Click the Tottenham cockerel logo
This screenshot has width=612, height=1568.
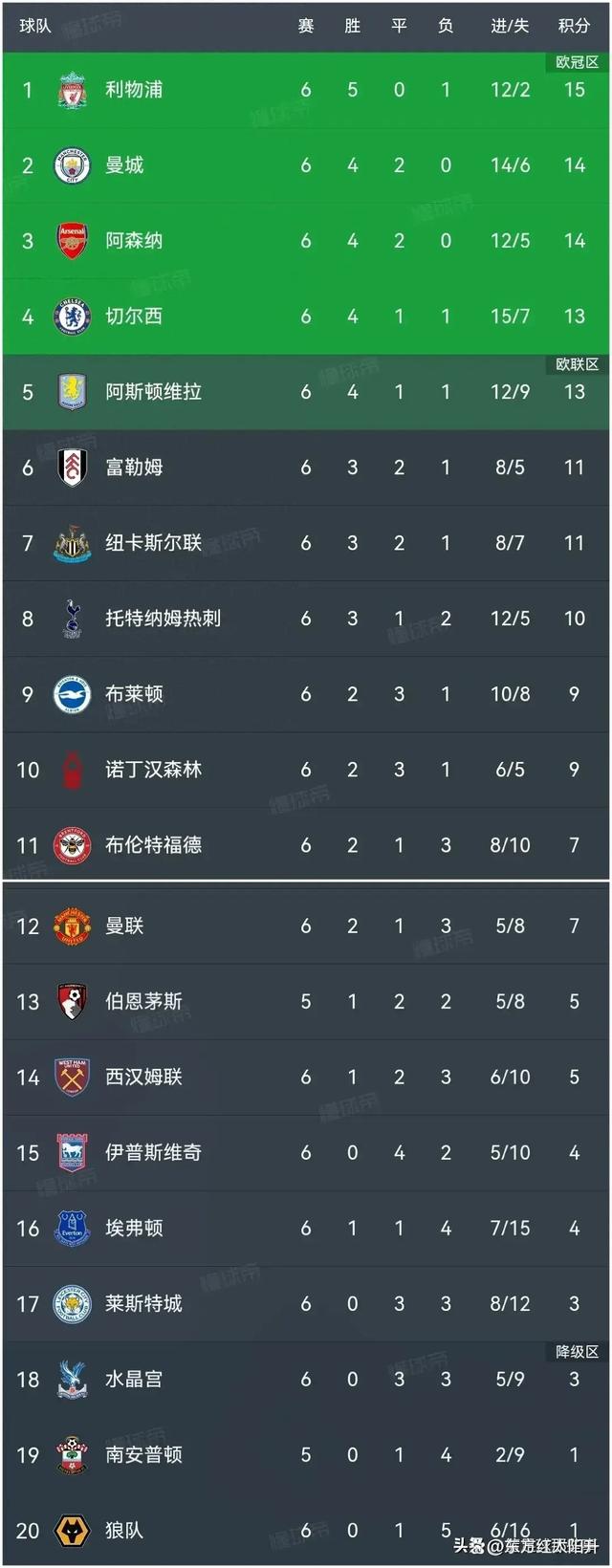click(x=72, y=619)
